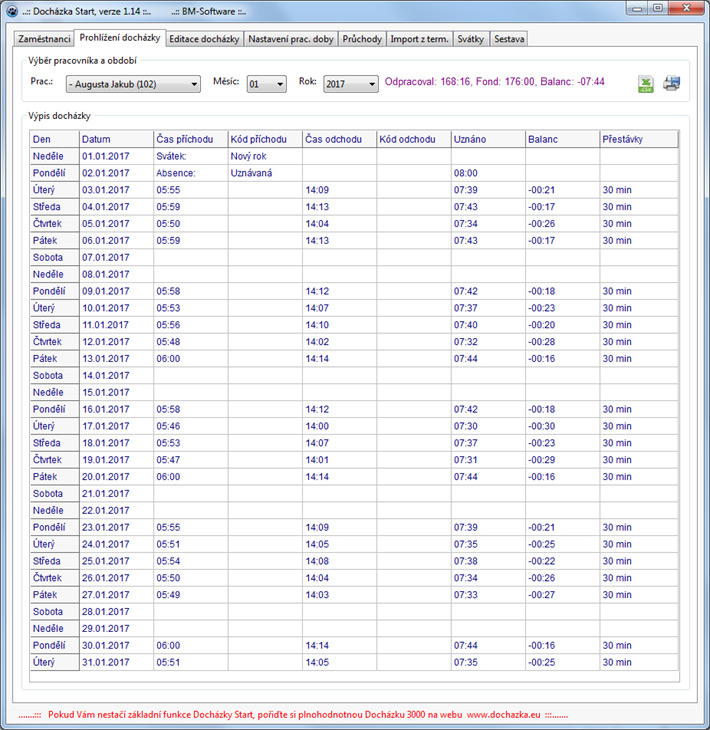This screenshot has height=730, width=710.
Task: Click the Kód příchodu column header
Action: pyautogui.click(x=265, y=139)
